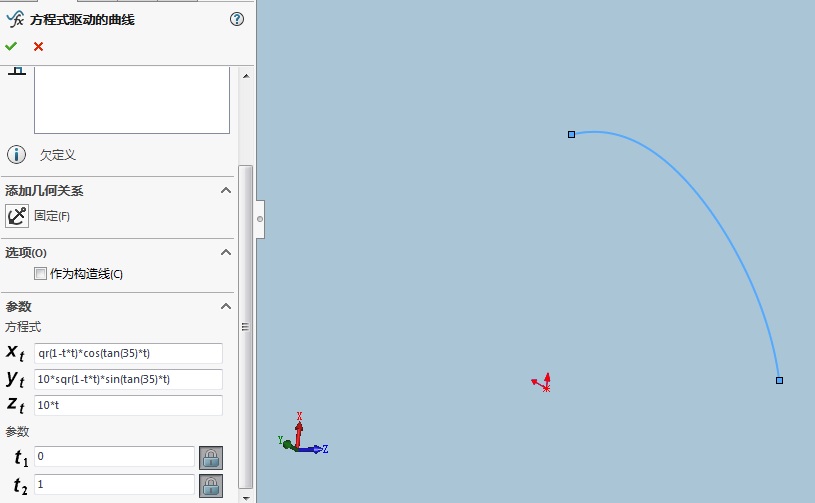Image resolution: width=815 pixels, height=503 pixels.
Task: Edit the Xt equation field
Action: pyautogui.click(x=128, y=353)
